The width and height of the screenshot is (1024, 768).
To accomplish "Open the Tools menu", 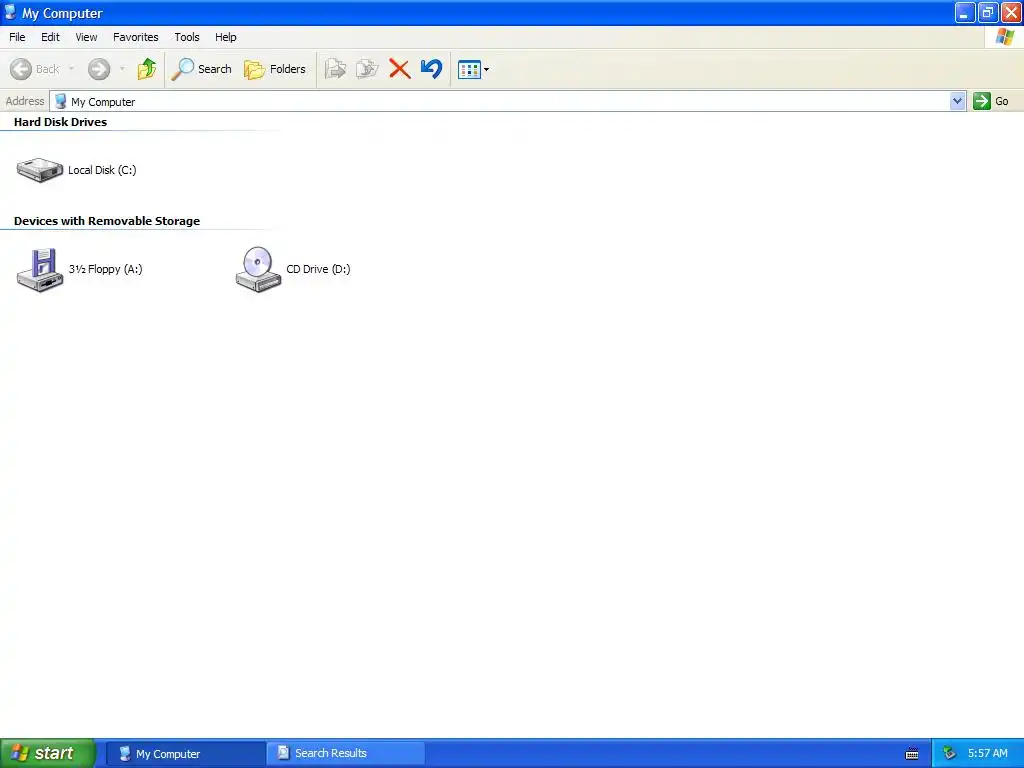I will pos(187,37).
